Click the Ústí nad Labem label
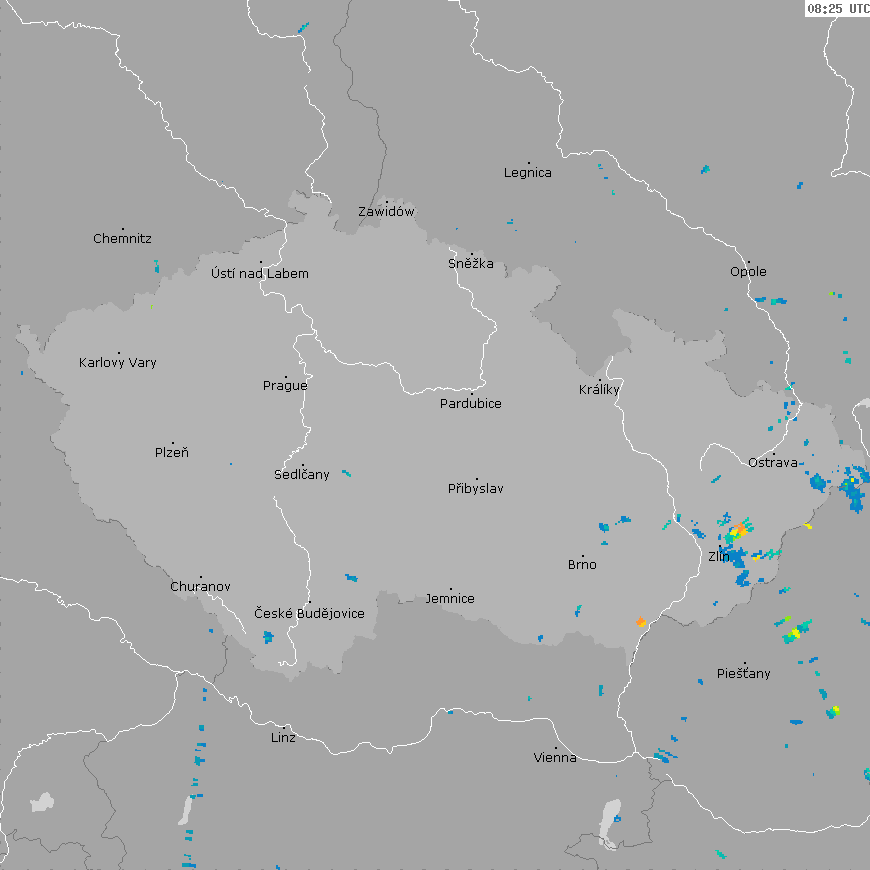 (260, 274)
